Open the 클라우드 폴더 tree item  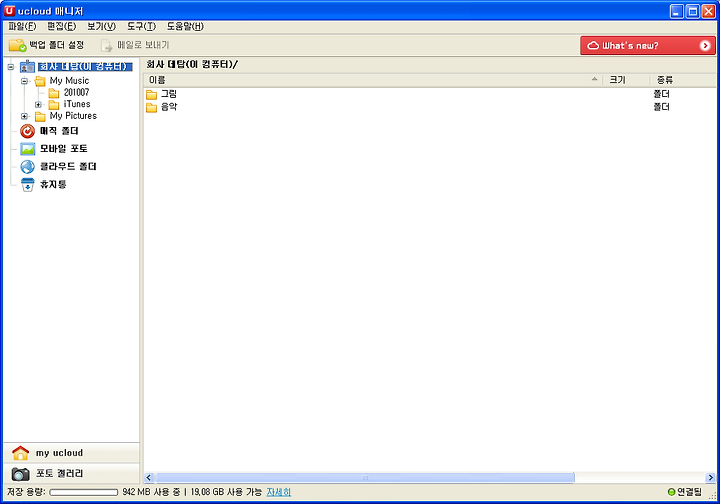(x=68, y=167)
